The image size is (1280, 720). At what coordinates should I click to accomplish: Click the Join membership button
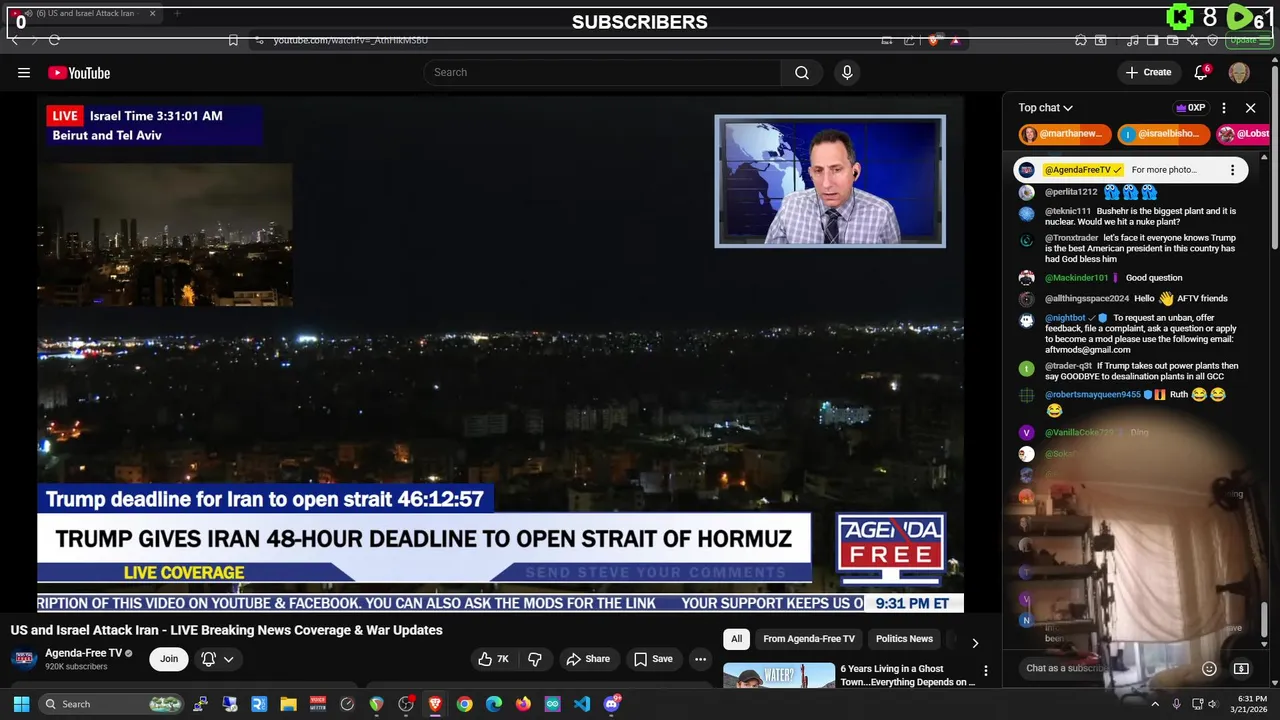click(169, 659)
